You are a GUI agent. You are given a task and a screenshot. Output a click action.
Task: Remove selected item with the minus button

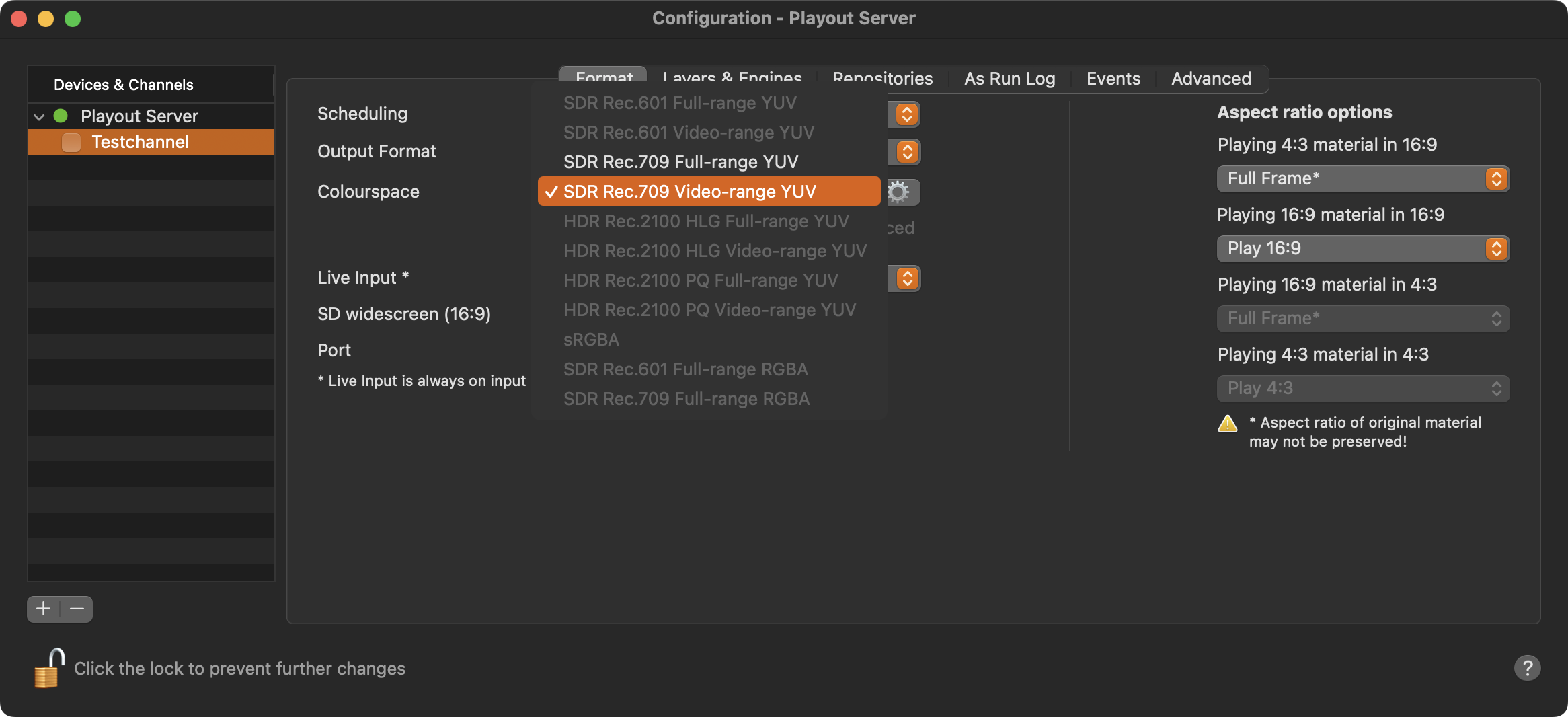click(77, 609)
